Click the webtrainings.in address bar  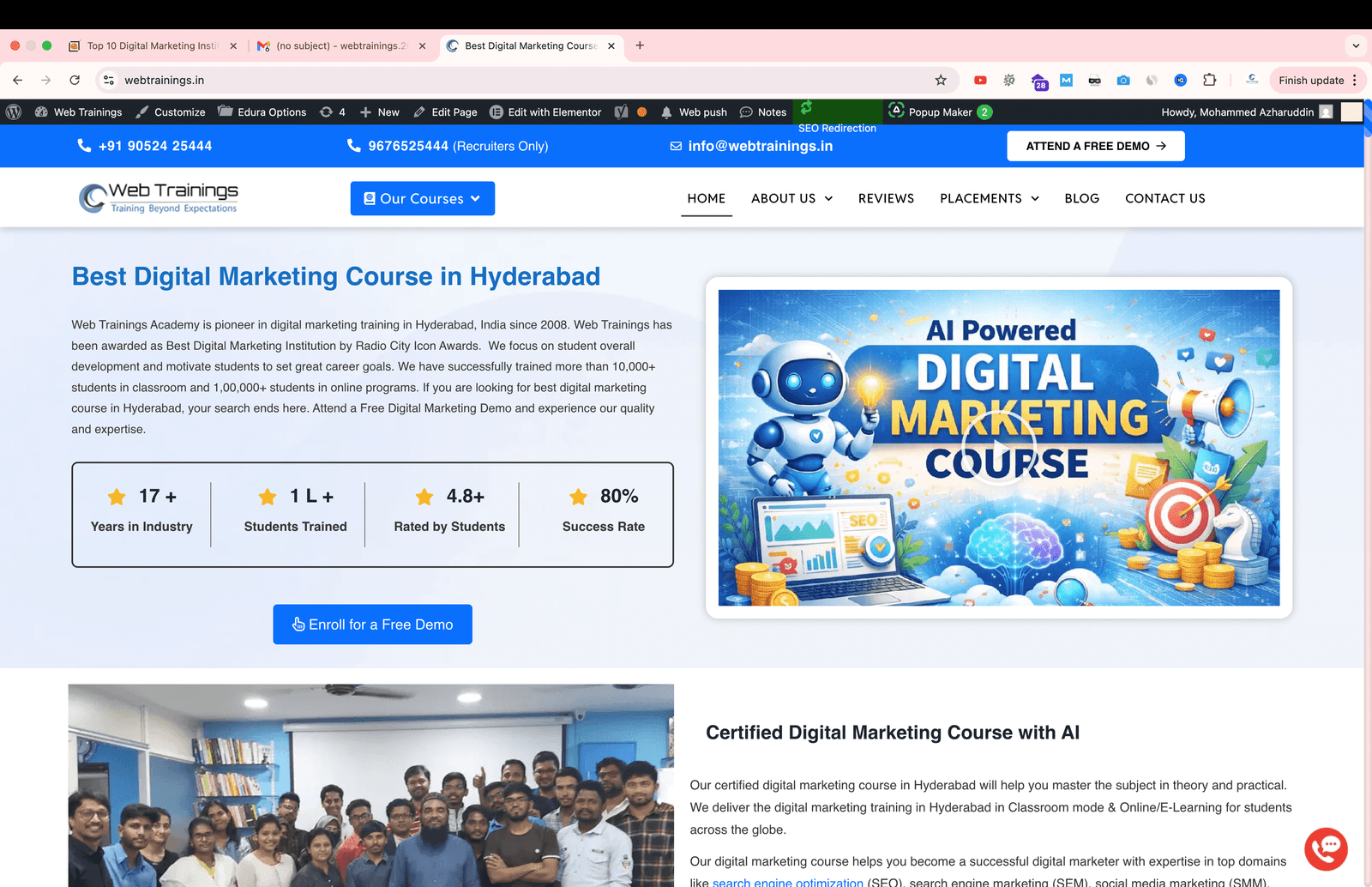[x=514, y=81]
